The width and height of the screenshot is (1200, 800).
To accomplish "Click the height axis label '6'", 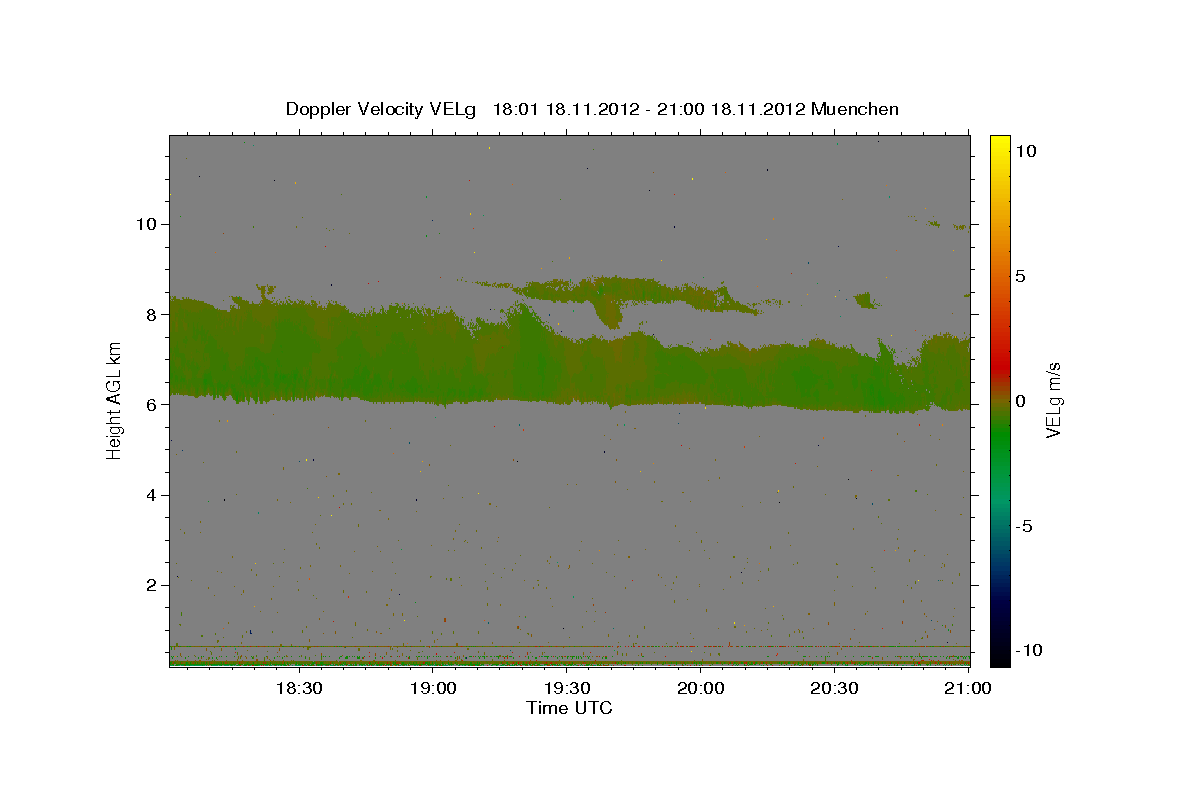I will (x=152, y=404).
